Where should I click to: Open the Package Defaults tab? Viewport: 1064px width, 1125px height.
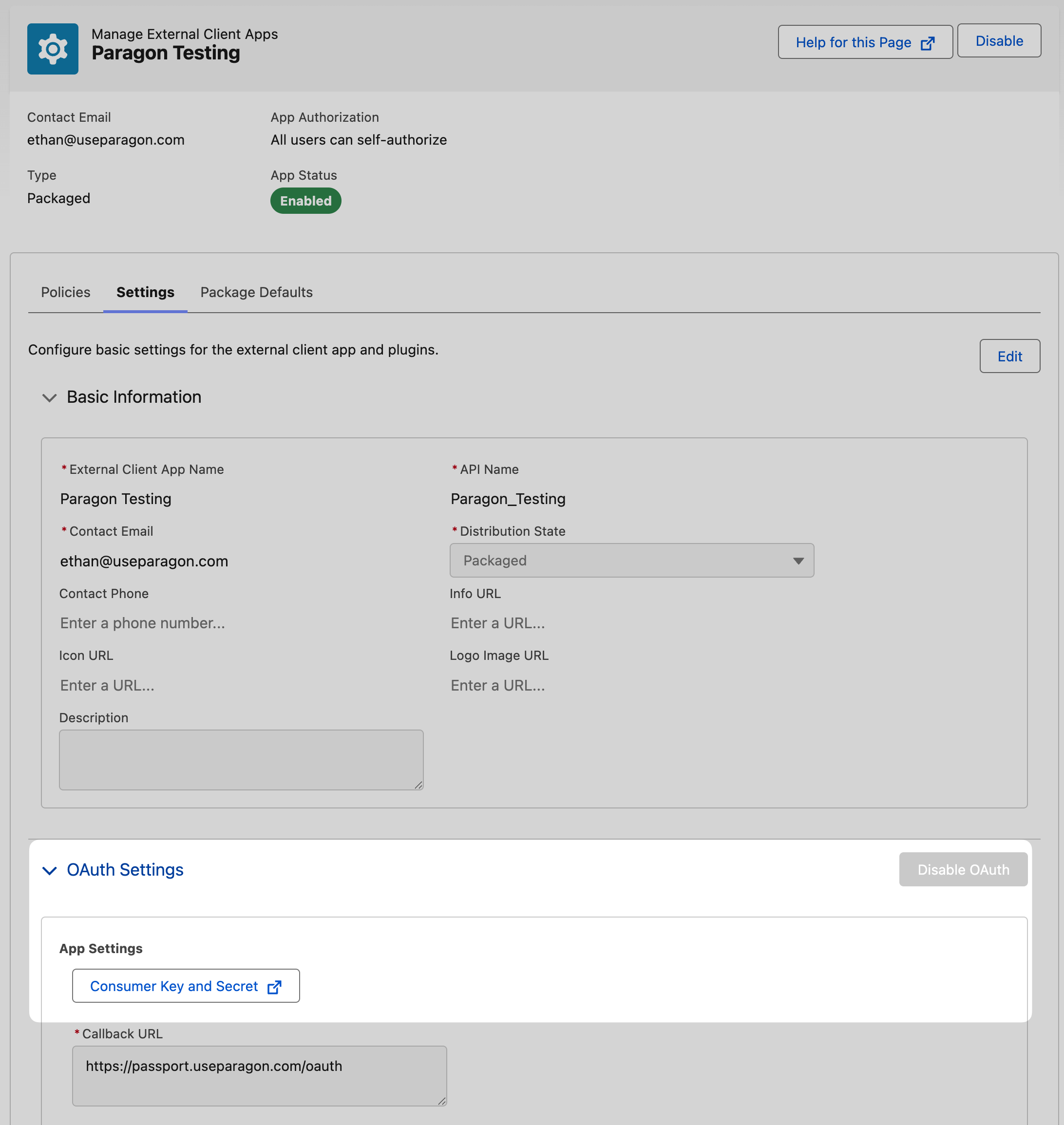coord(256,292)
